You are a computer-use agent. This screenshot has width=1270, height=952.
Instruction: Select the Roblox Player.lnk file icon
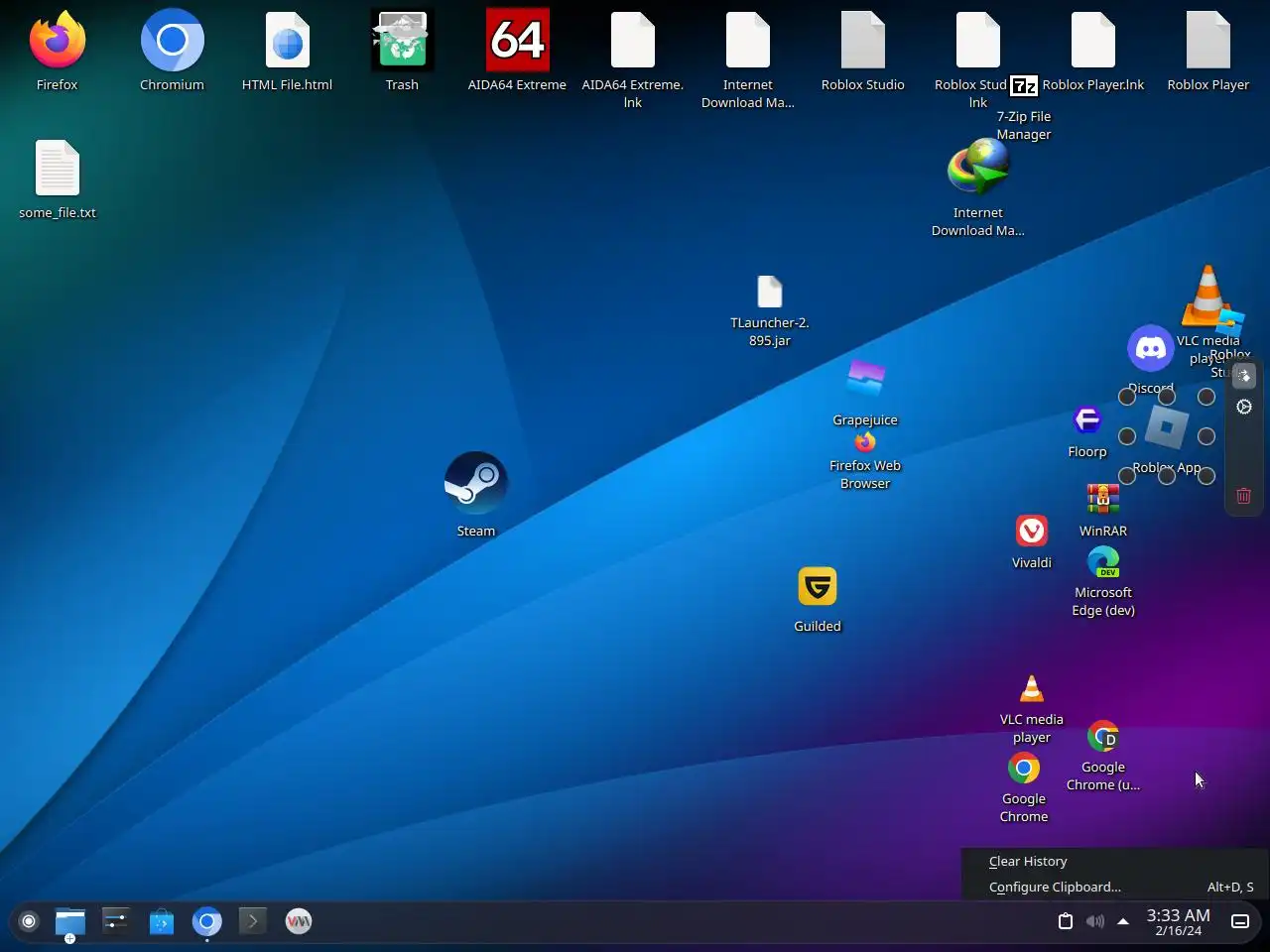(1093, 41)
